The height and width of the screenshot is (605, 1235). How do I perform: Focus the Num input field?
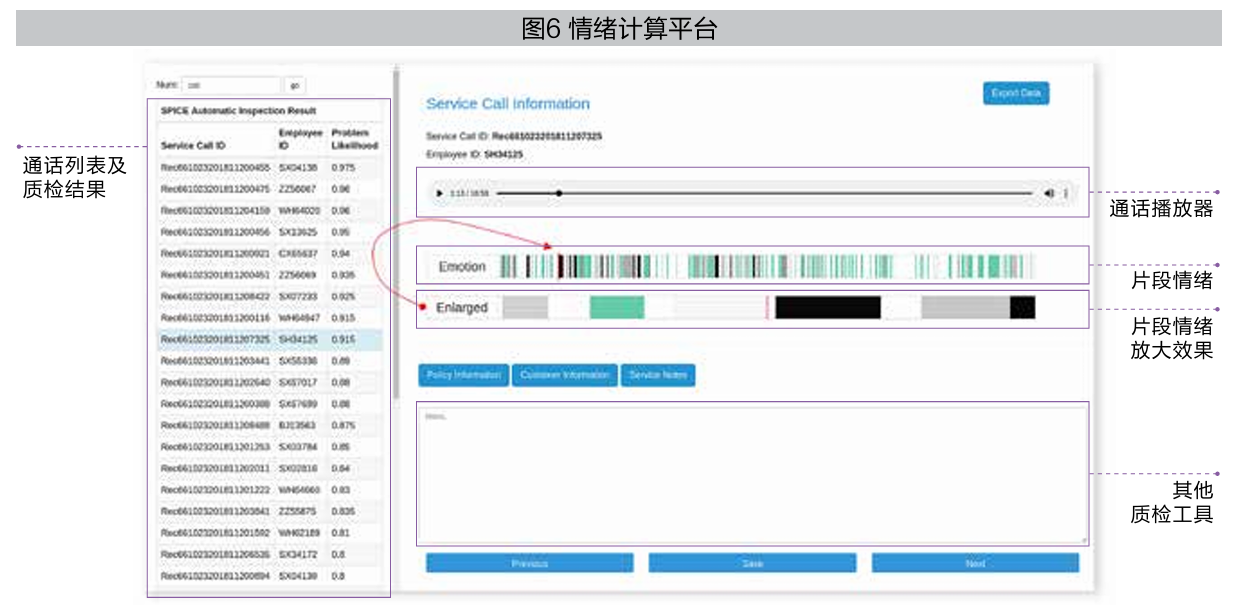(232, 86)
